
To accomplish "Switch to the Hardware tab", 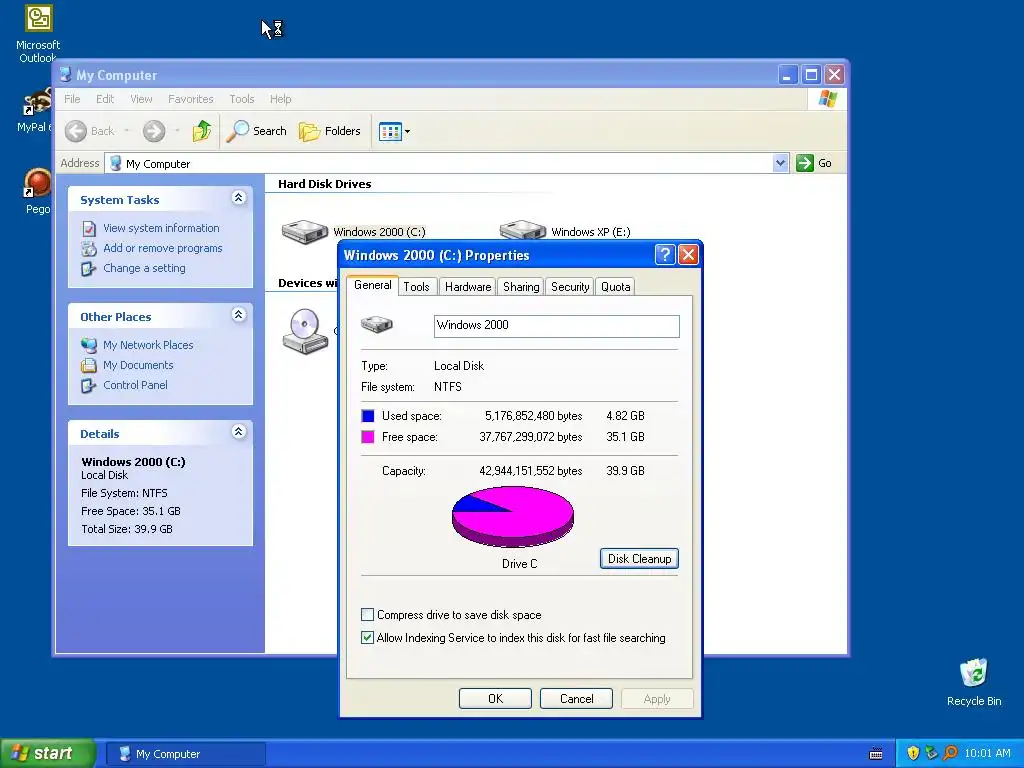I will (468, 287).
